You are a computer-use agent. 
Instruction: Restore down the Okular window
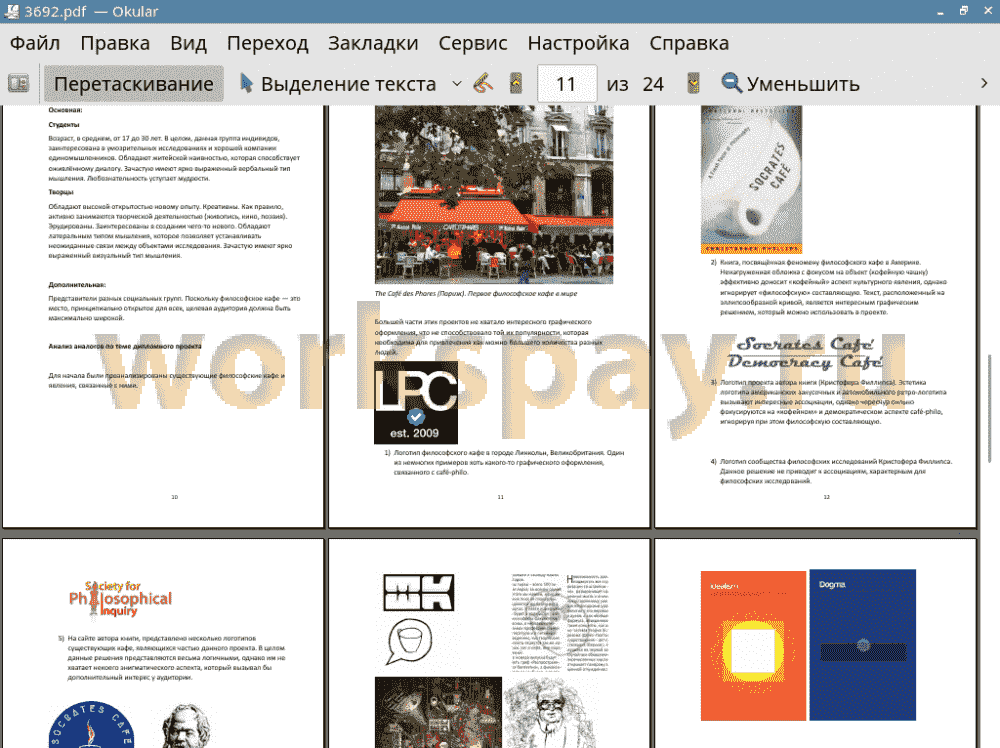click(964, 11)
